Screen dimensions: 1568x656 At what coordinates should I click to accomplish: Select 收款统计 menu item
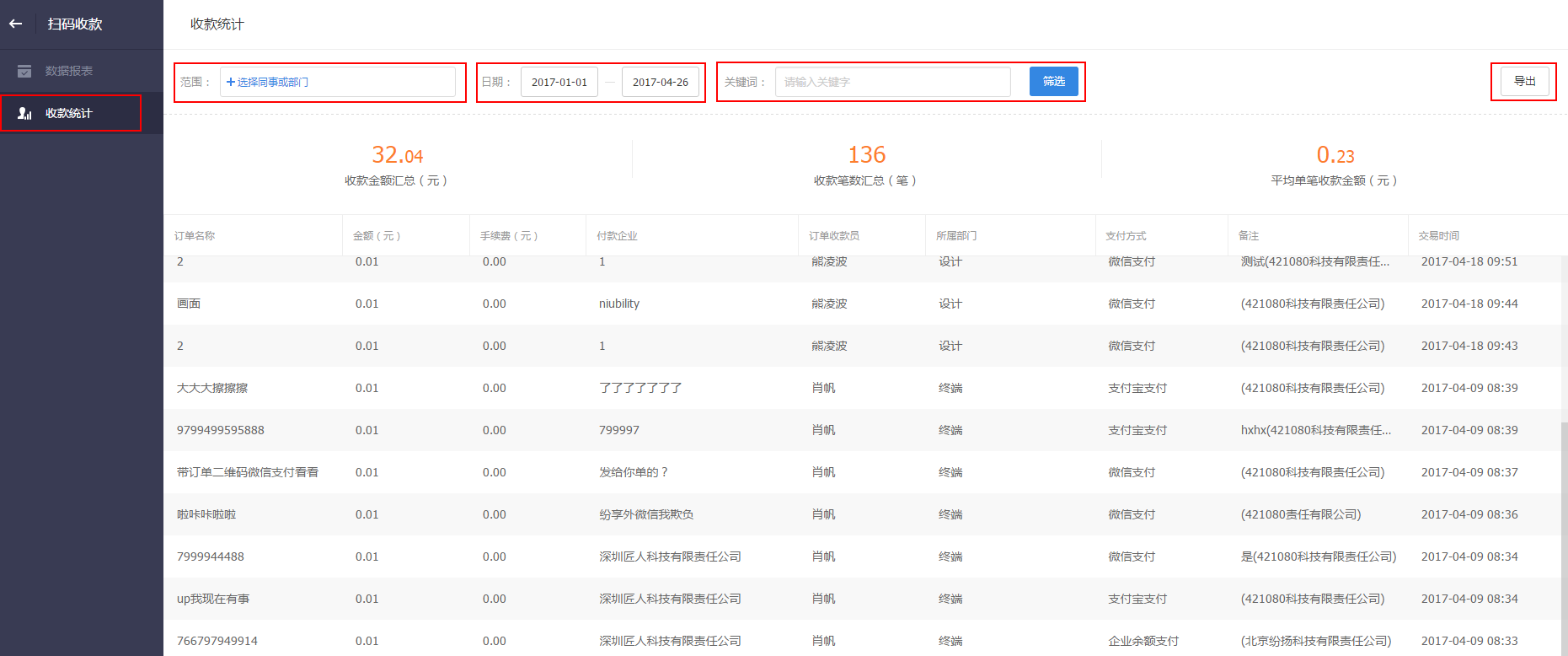pos(69,113)
